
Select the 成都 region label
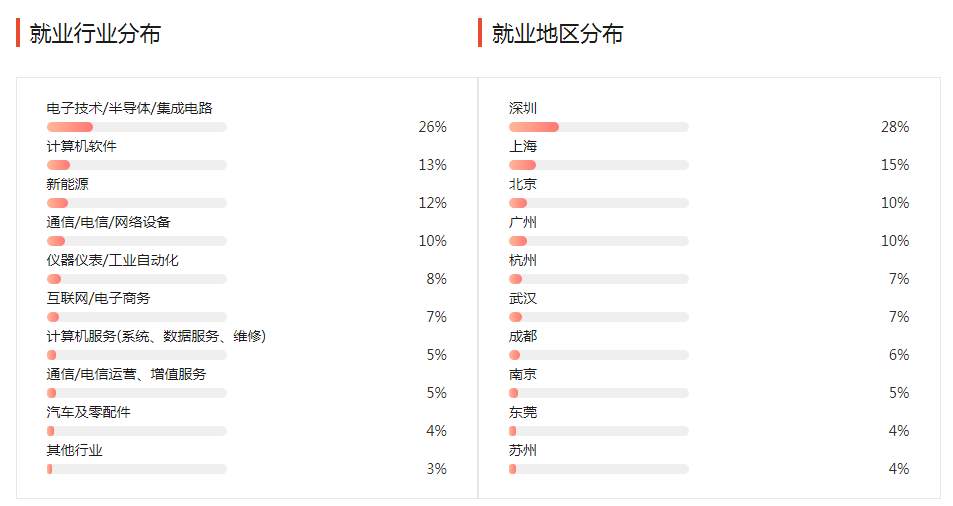(x=523, y=336)
